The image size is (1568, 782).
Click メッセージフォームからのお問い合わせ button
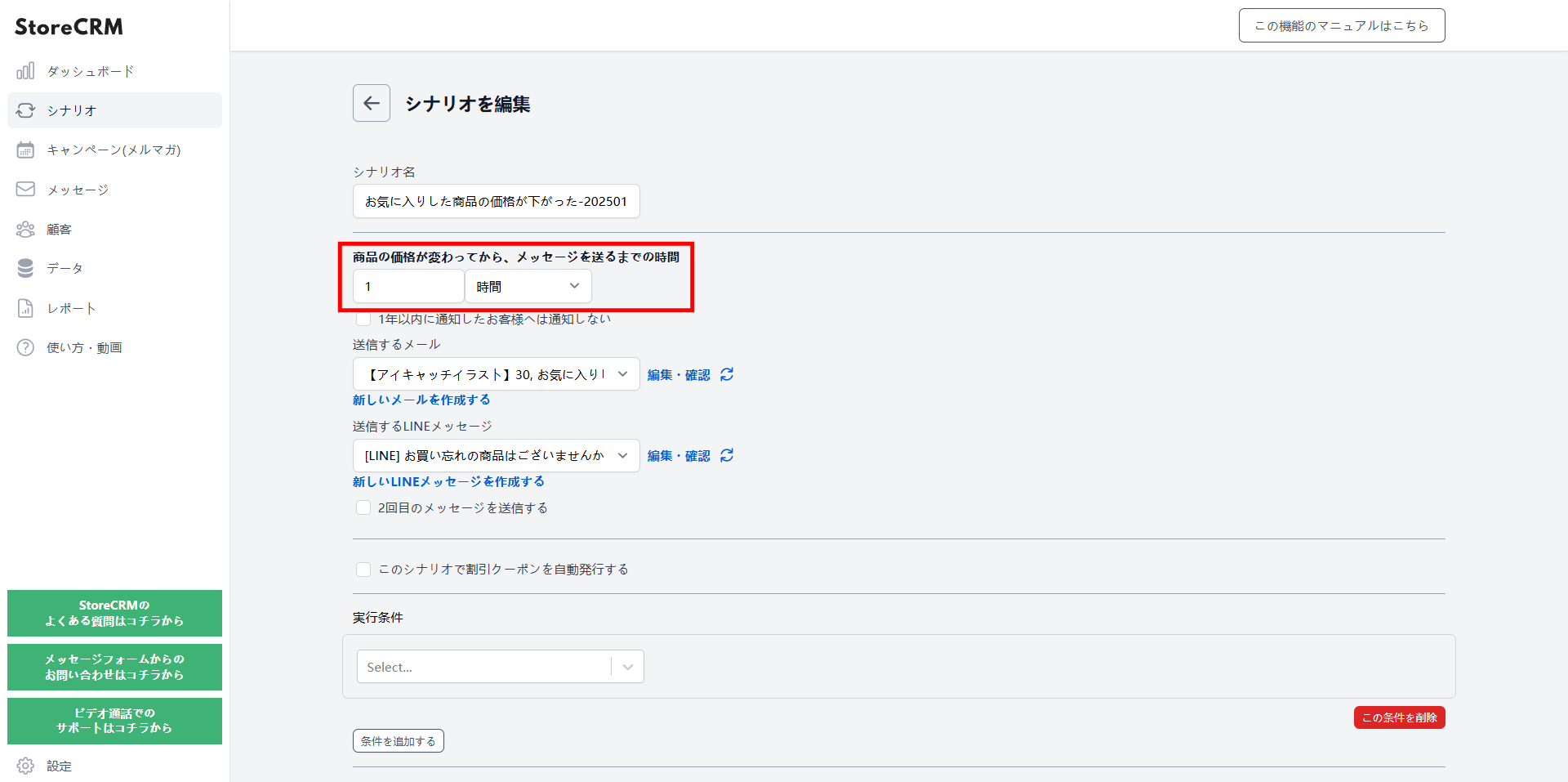[x=114, y=667]
